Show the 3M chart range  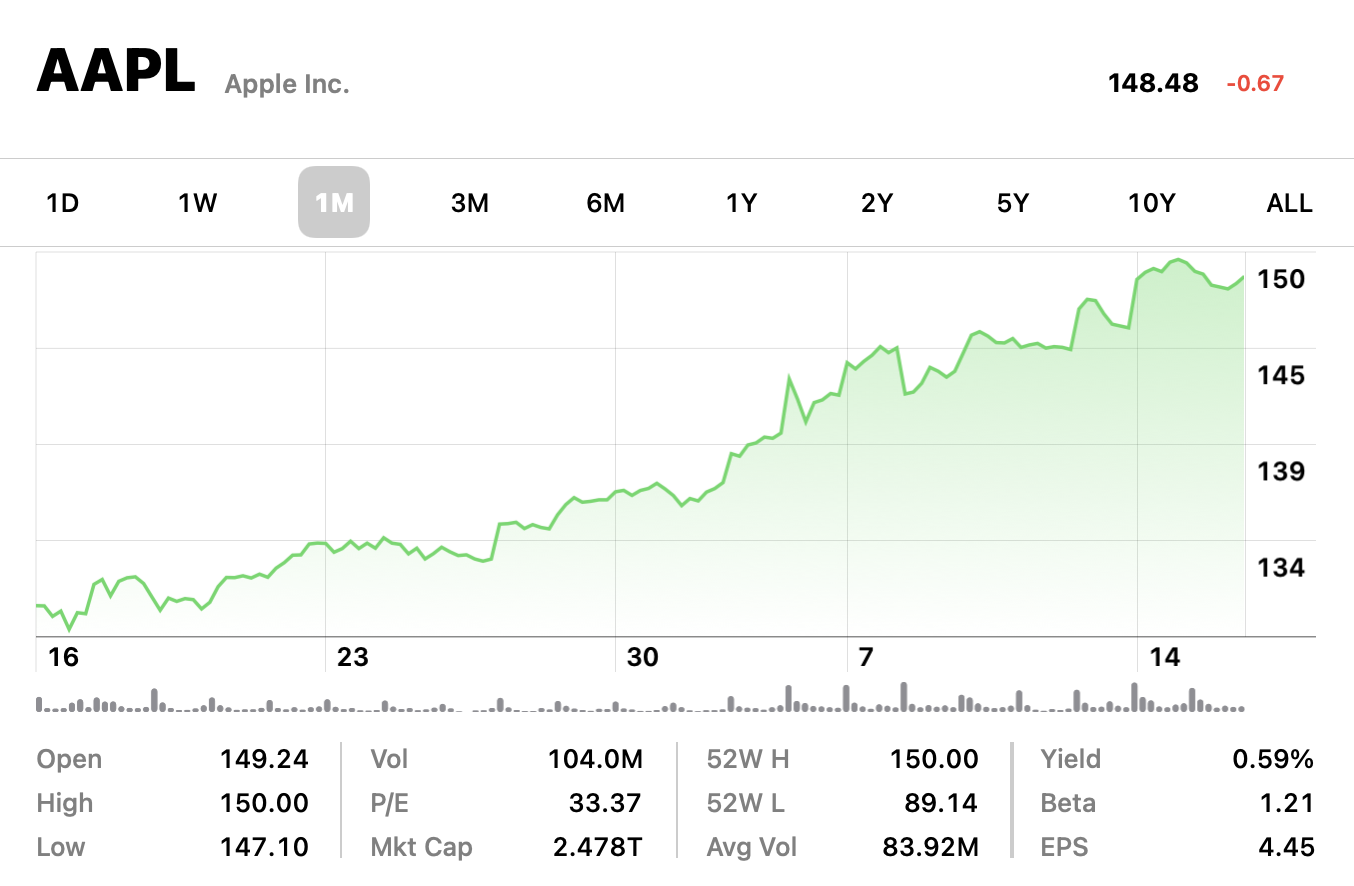tap(470, 203)
